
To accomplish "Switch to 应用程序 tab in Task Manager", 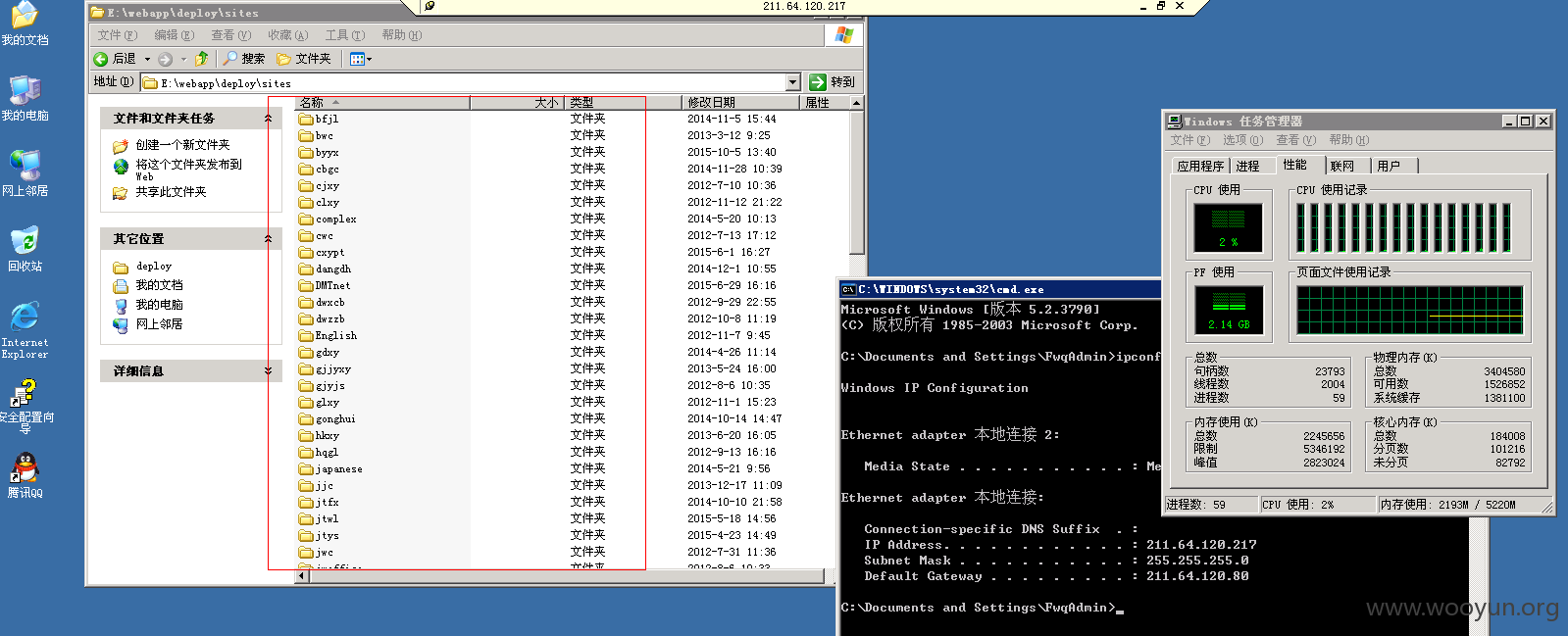I will click(x=1200, y=167).
